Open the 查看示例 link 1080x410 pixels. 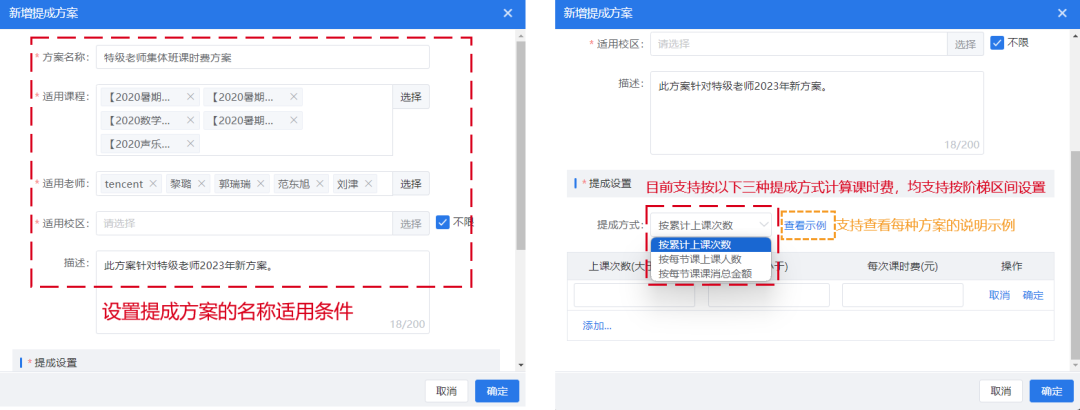point(805,225)
